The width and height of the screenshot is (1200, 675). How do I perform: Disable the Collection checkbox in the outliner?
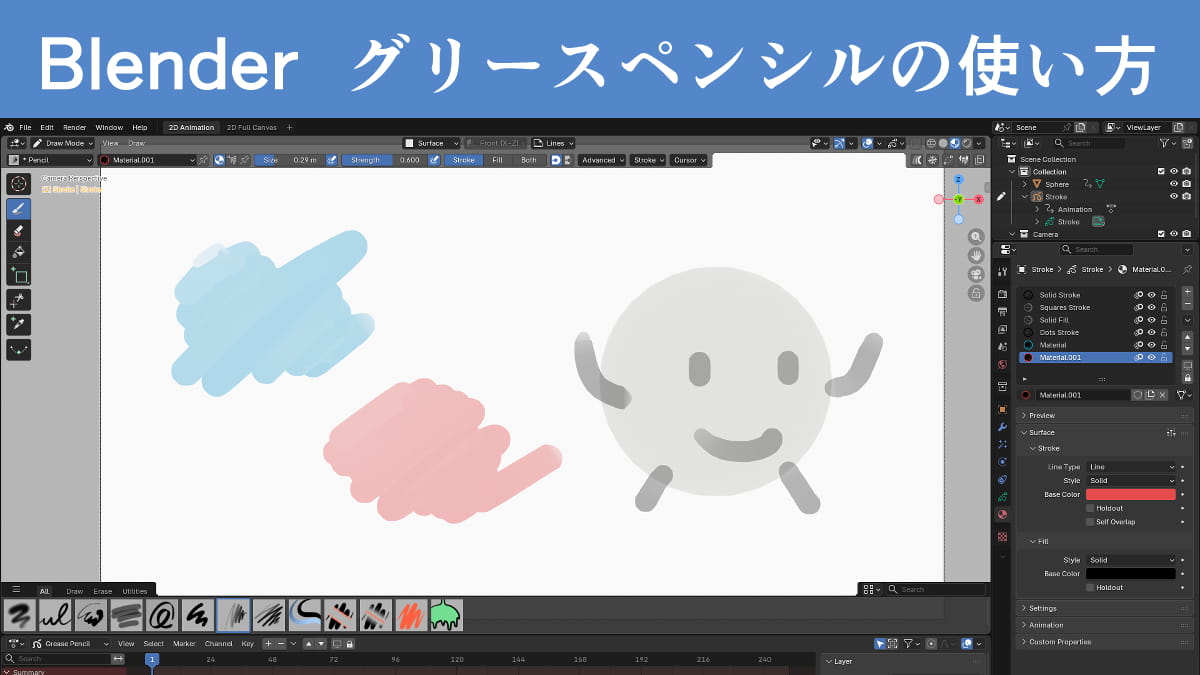pos(1161,171)
